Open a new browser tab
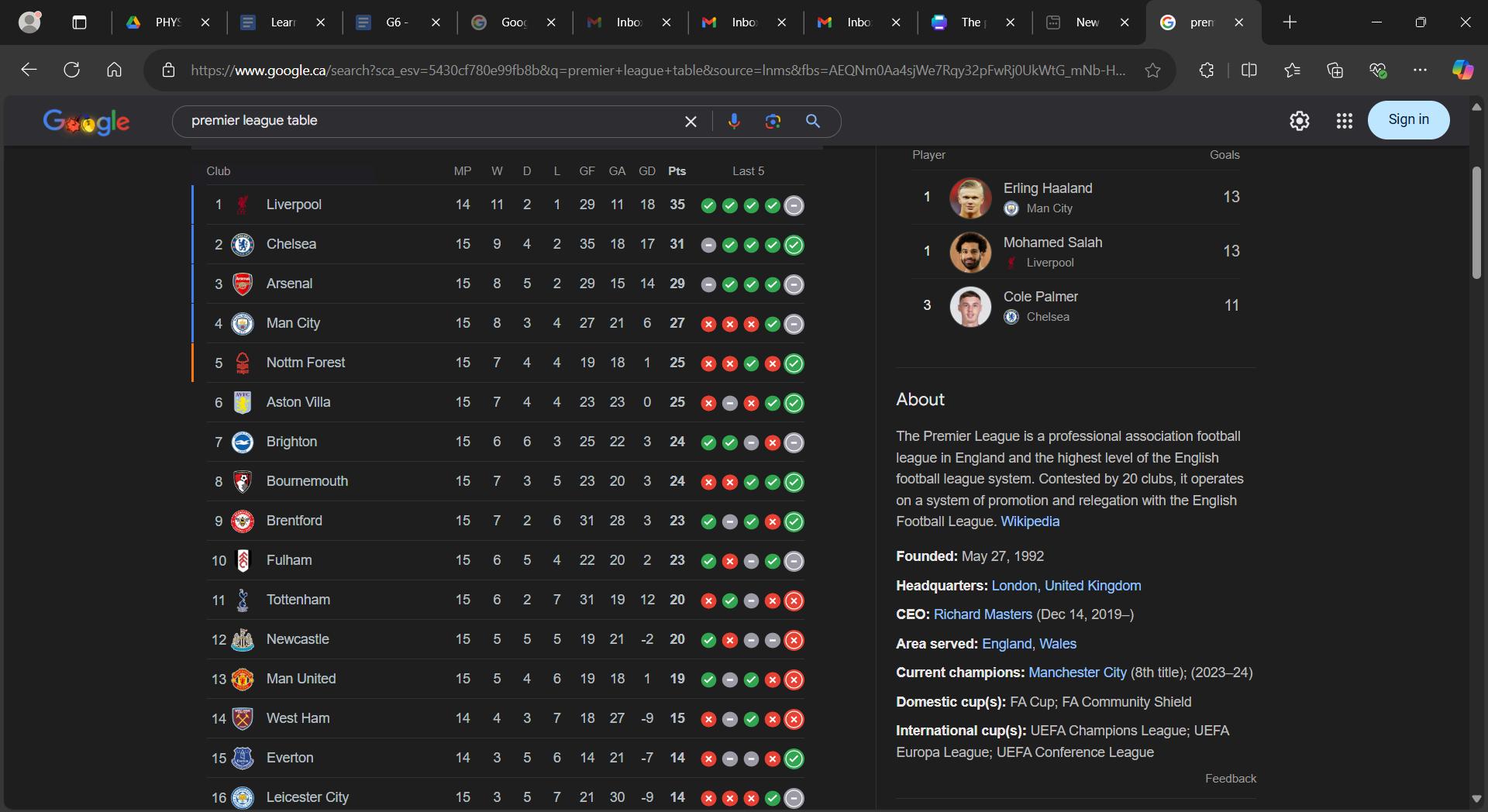 click(1290, 22)
